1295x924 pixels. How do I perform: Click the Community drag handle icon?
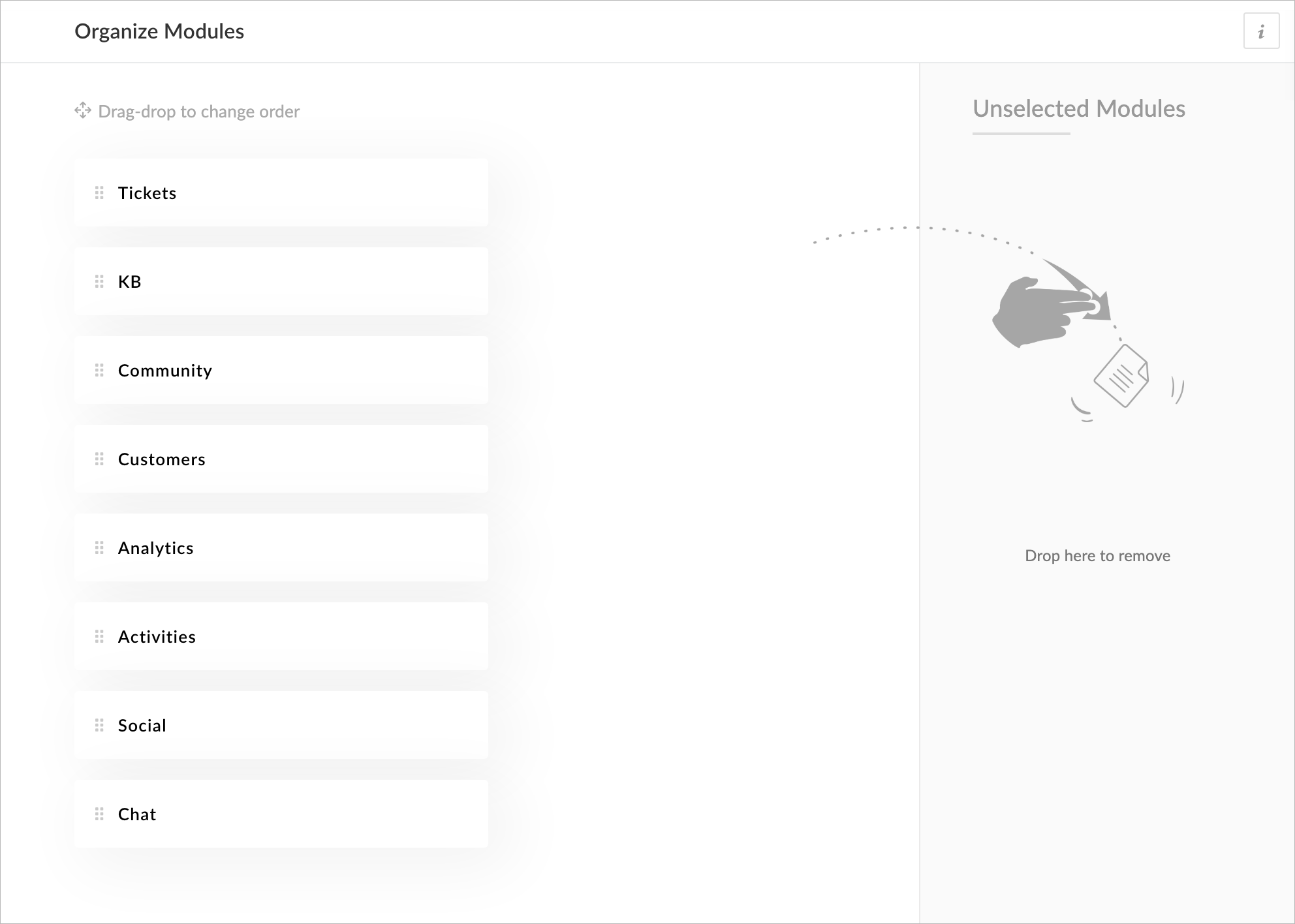coord(99,370)
